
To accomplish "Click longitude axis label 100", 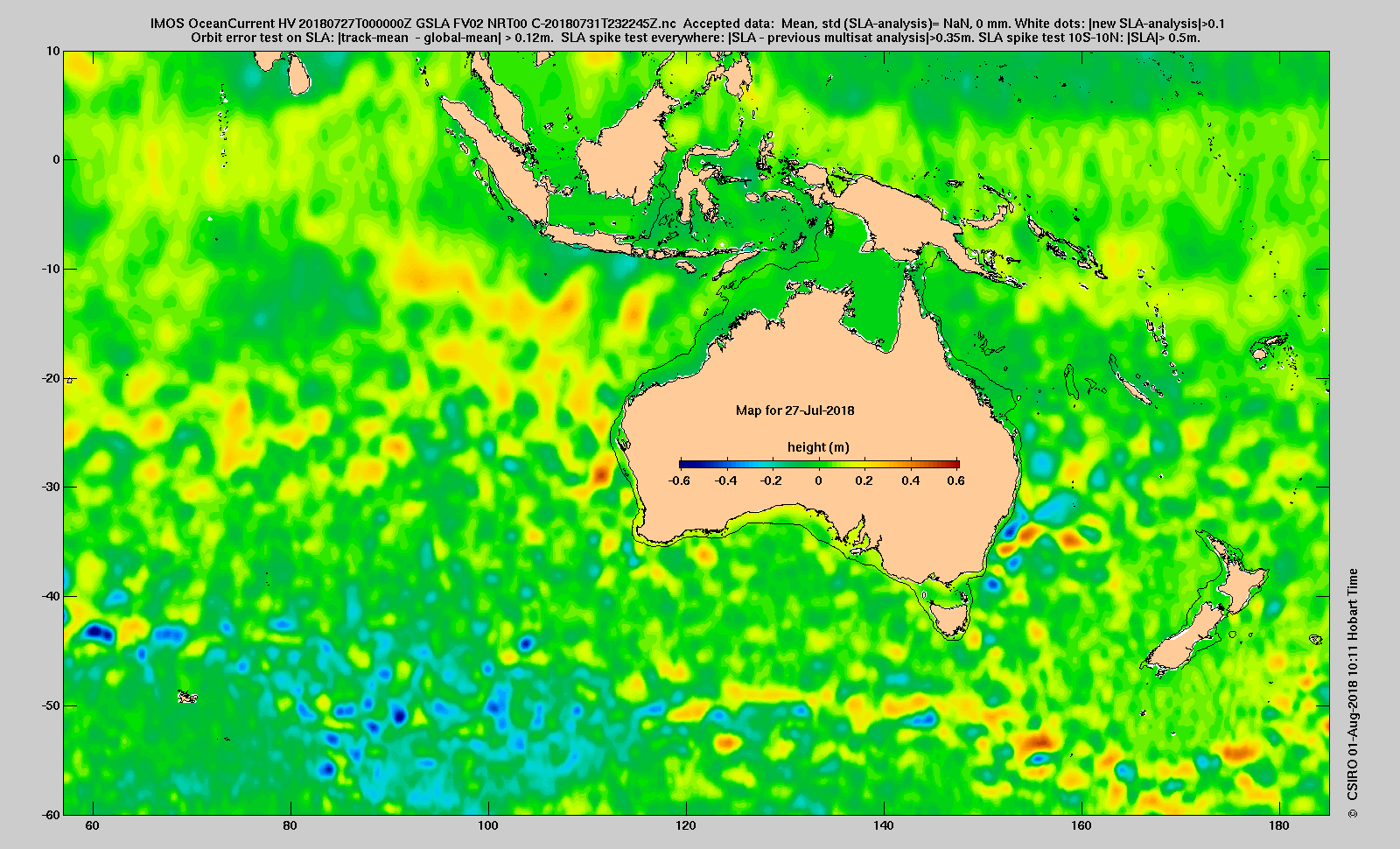I will click(x=488, y=825).
